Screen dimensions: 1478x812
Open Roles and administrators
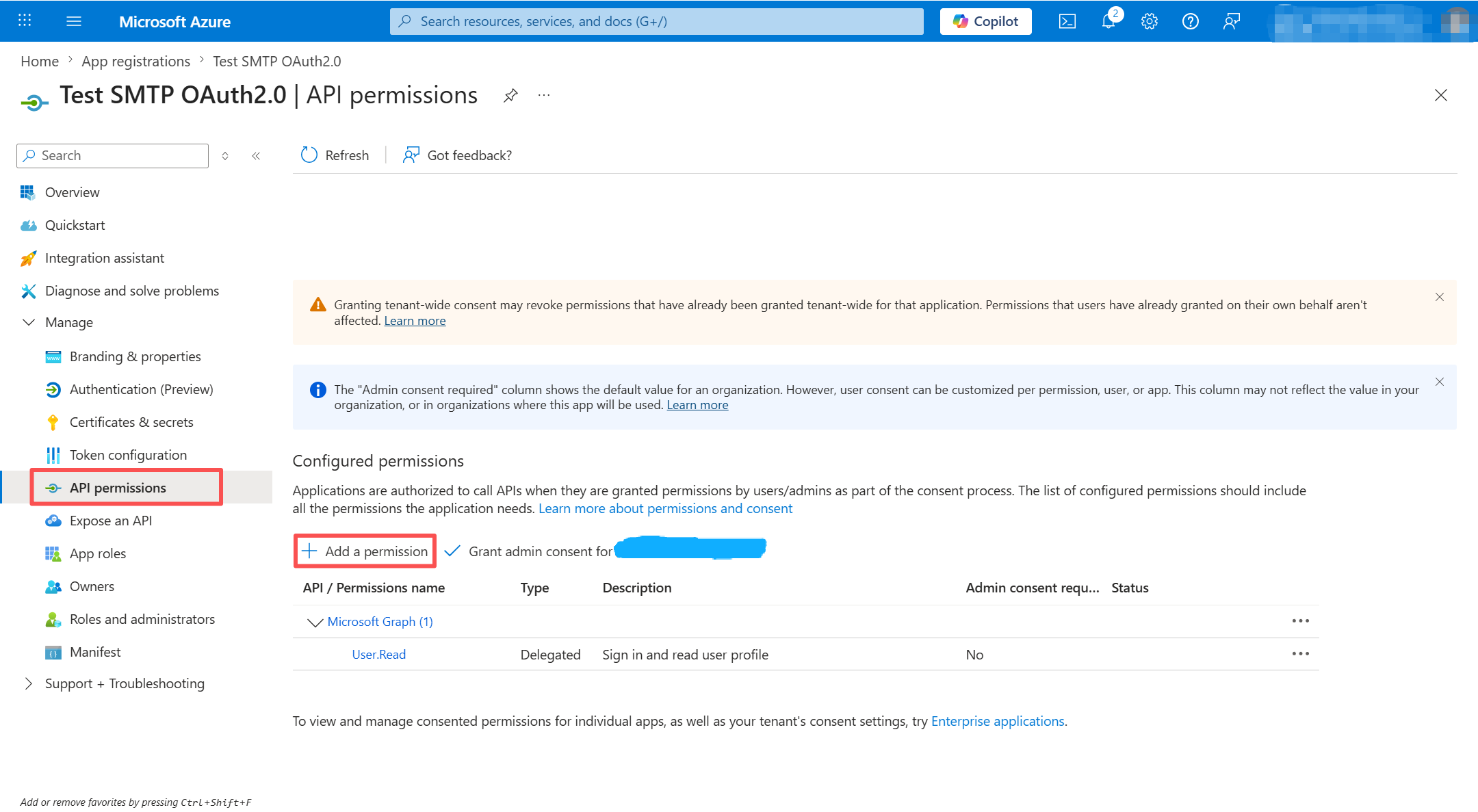click(142, 619)
